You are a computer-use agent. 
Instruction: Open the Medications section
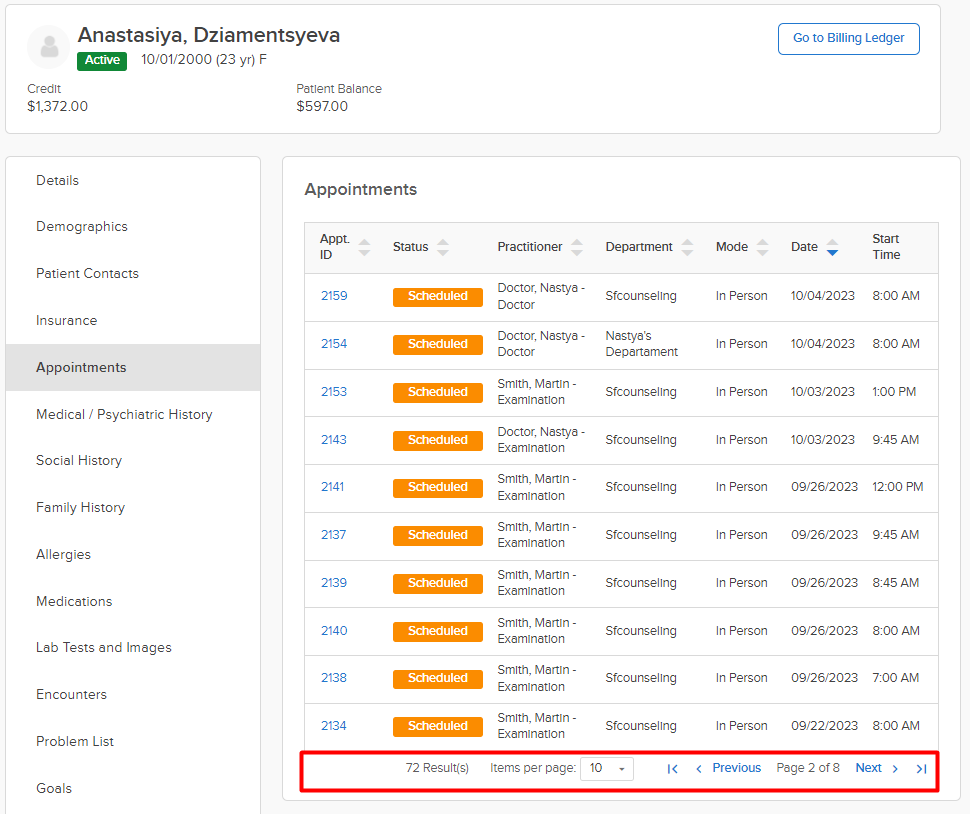pos(74,601)
